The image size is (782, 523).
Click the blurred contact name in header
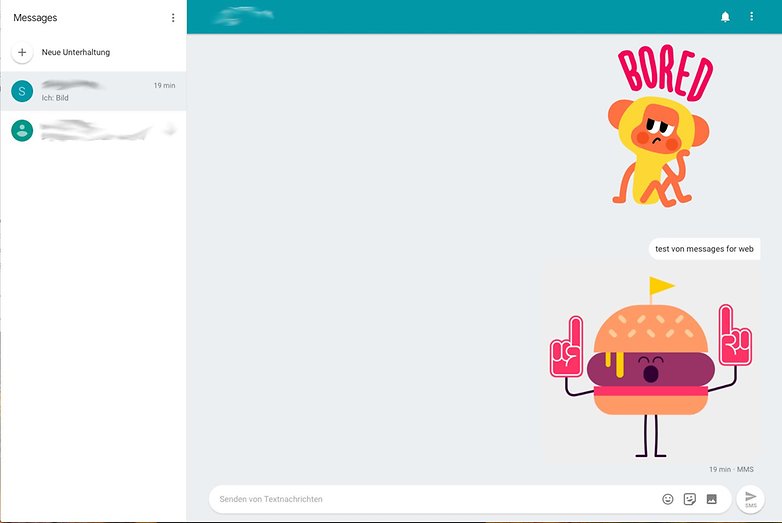[244, 16]
